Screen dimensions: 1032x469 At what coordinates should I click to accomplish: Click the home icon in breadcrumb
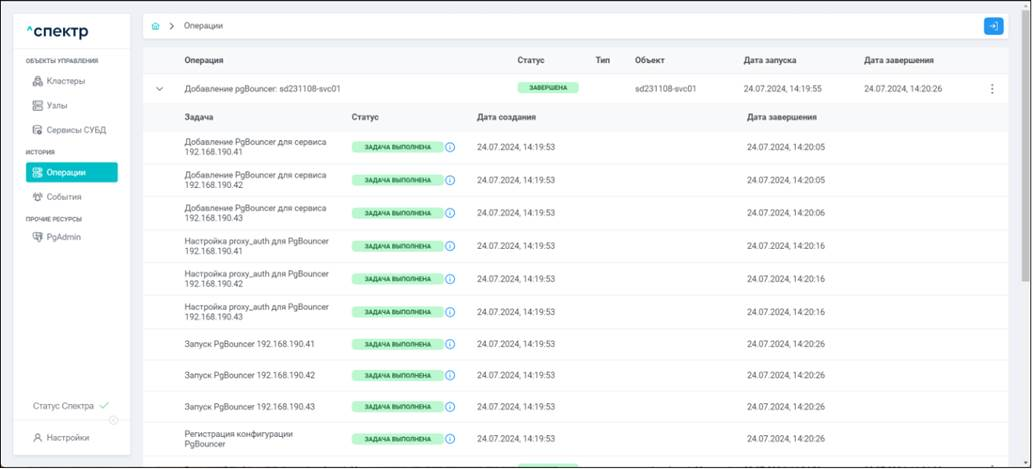155,26
